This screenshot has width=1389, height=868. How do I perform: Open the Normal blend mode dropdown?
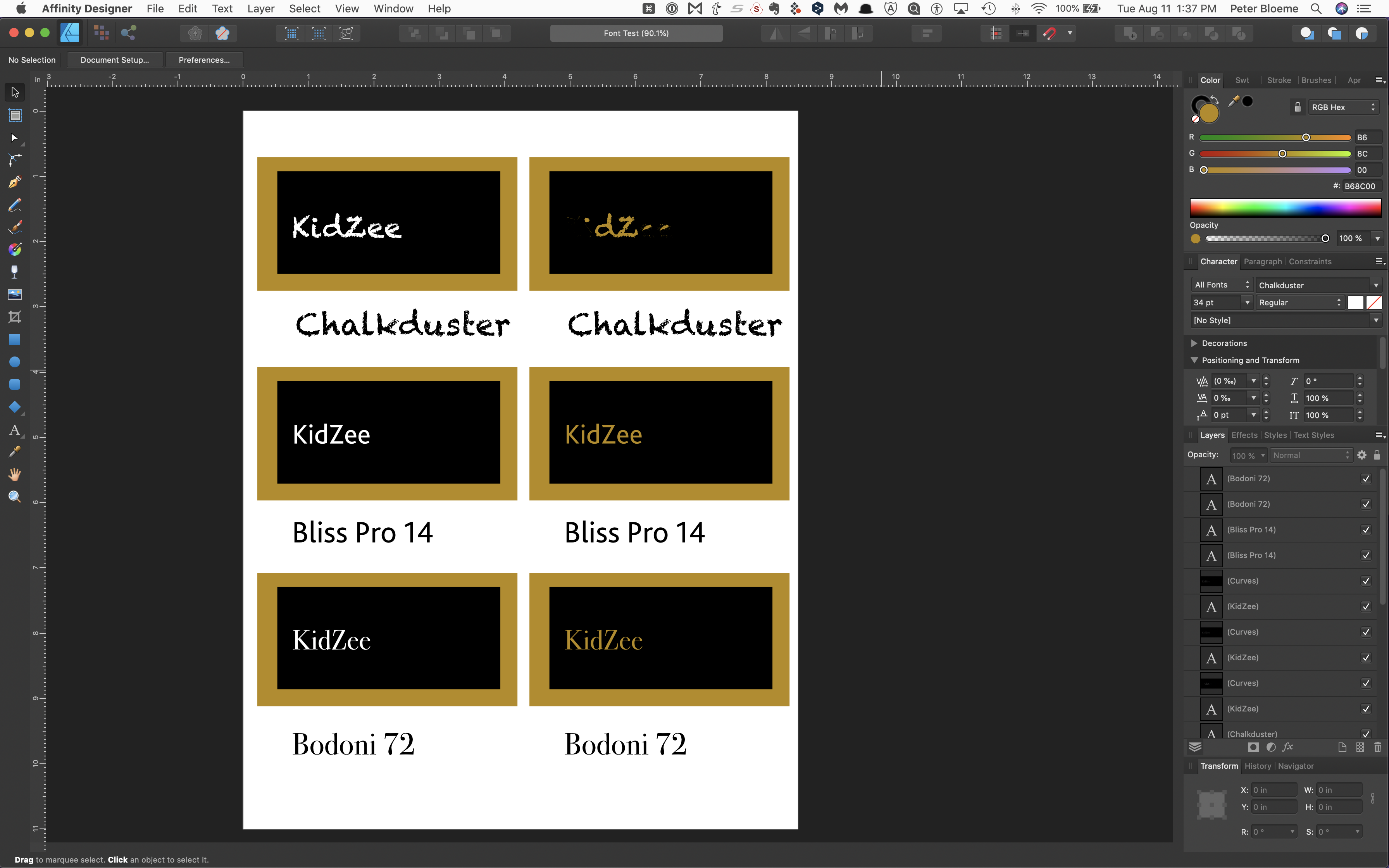[1311, 455]
